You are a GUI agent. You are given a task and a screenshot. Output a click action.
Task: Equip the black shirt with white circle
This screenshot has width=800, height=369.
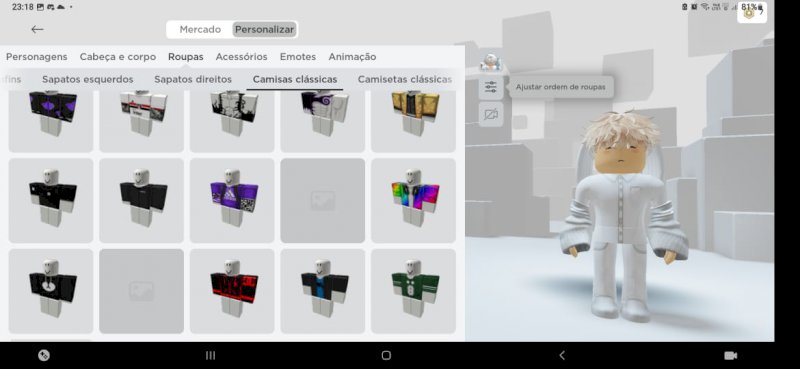click(51, 291)
